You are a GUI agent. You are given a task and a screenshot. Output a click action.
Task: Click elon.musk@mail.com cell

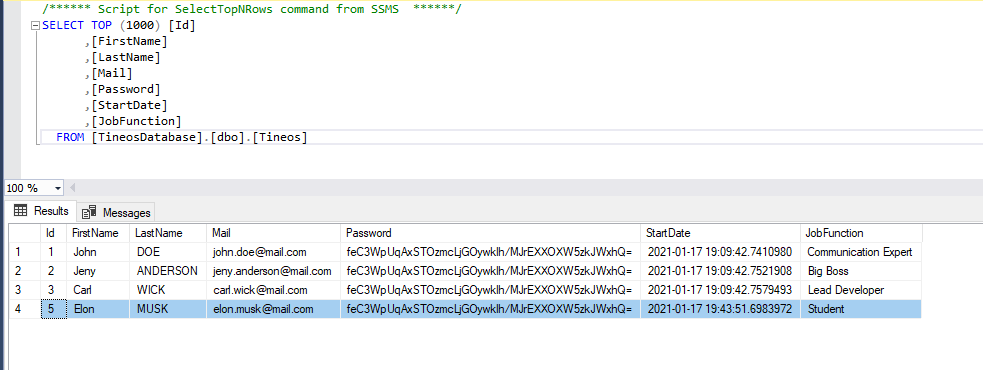[x=274, y=309]
